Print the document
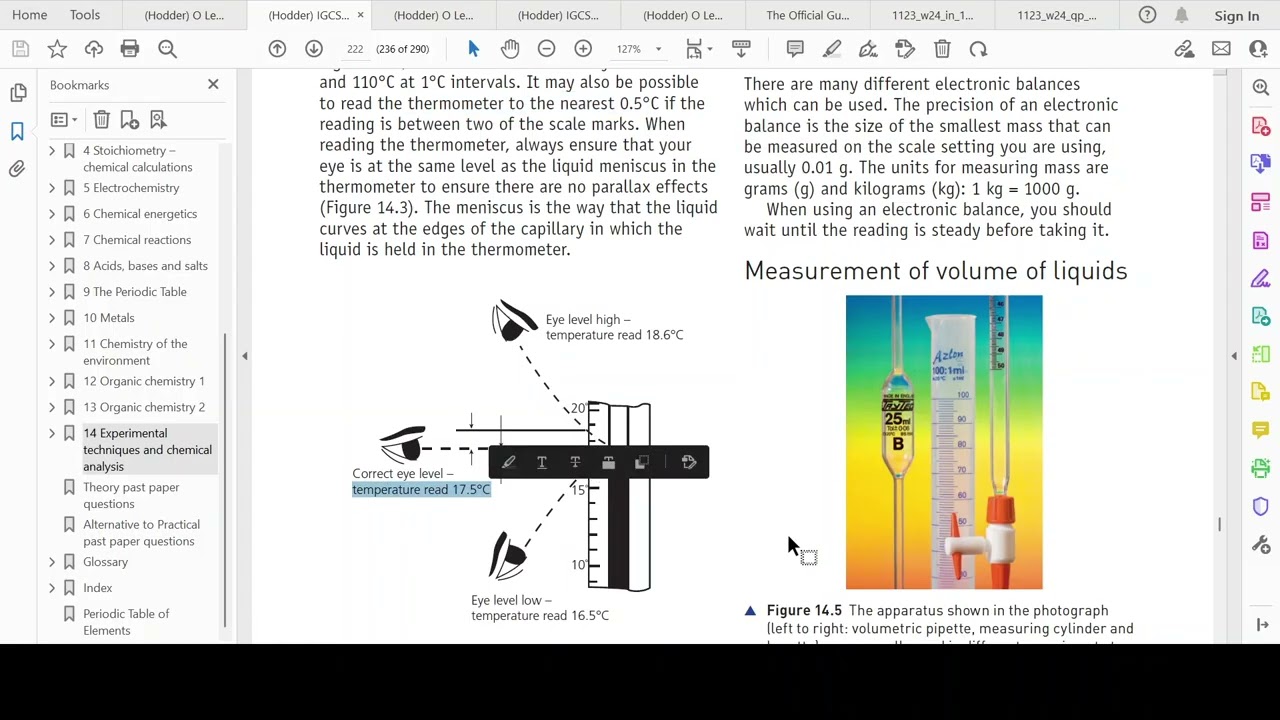The image size is (1280, 720). (x=130, y=49)
